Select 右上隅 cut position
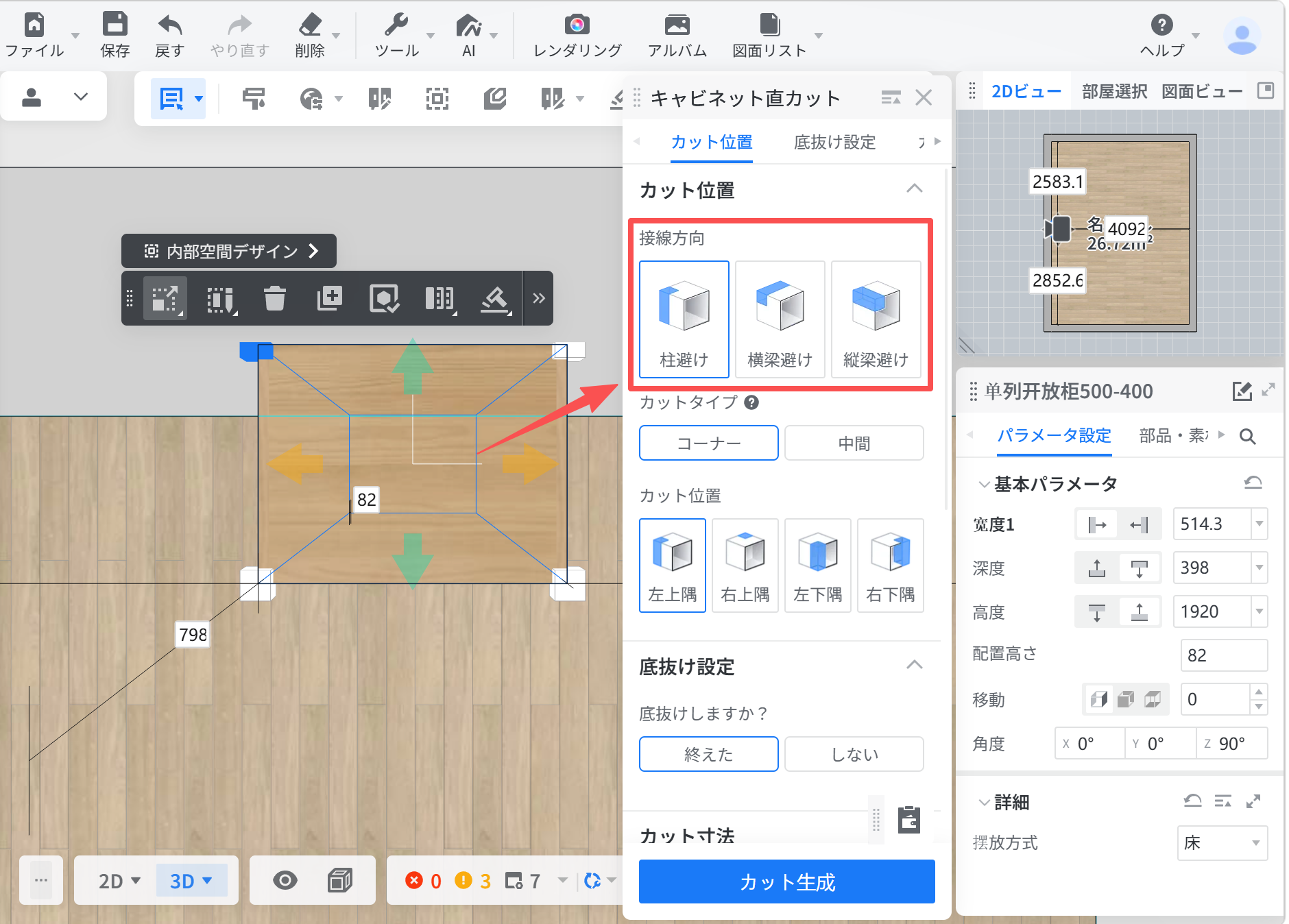The height and width of the screenshot is (924, 1289). click(x=745, y=565)
